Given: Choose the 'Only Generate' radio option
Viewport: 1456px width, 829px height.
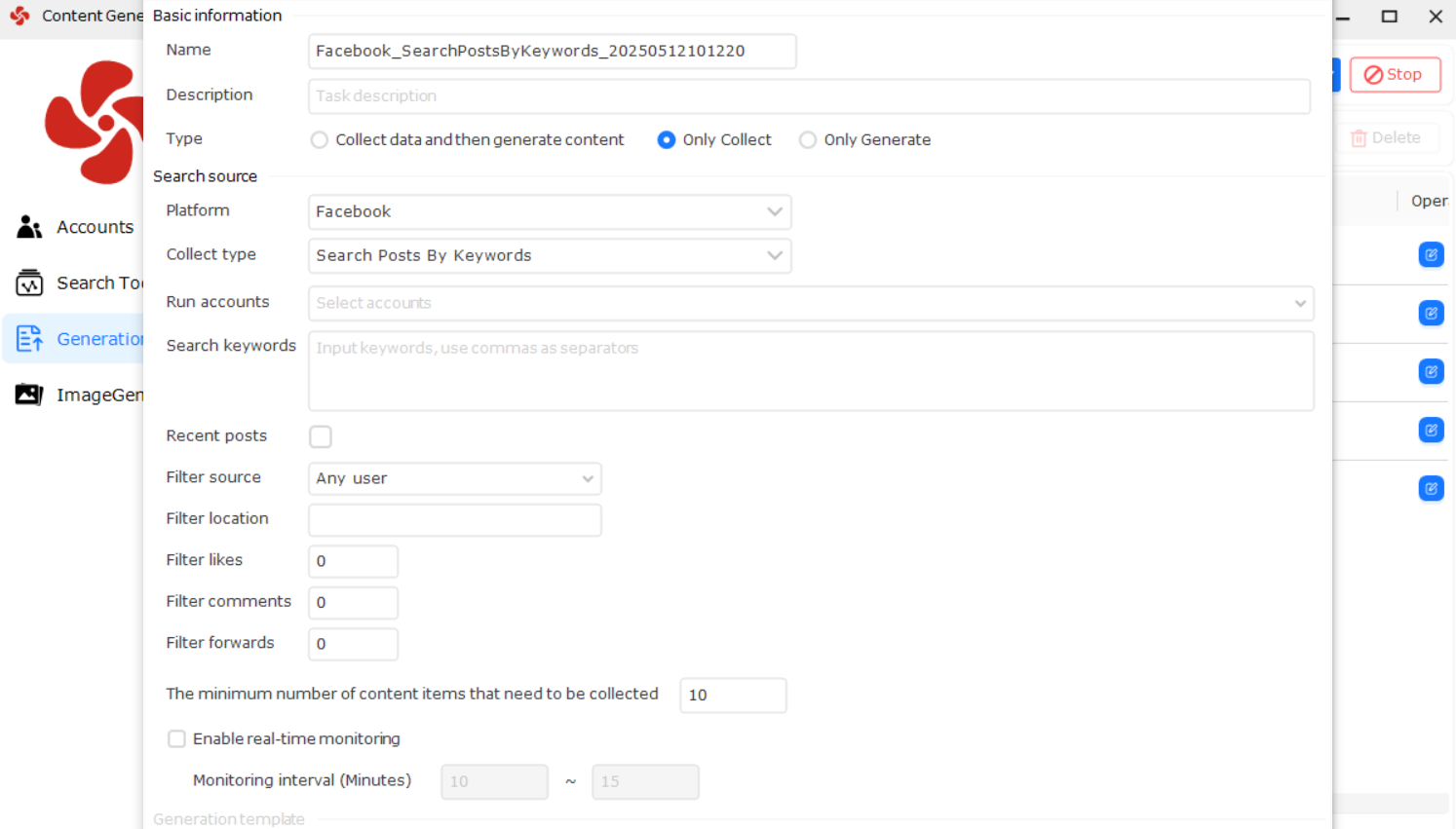Looking at the screenshot, I should pos(808,140).
